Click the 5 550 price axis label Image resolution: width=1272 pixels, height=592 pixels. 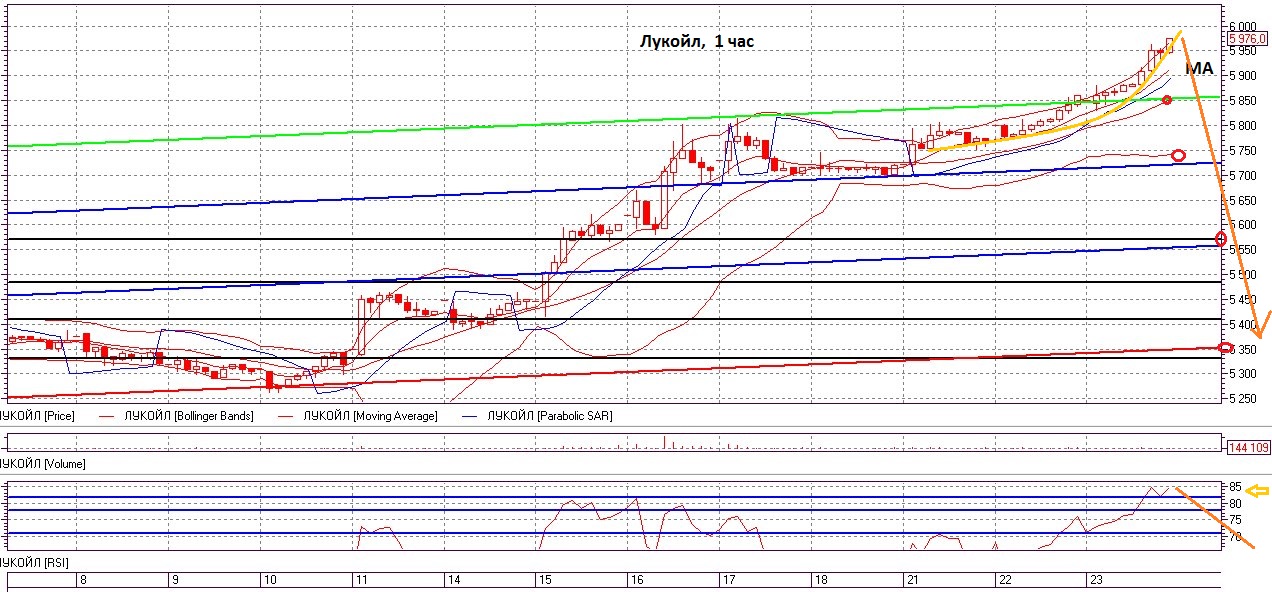tap(1243, 250)
